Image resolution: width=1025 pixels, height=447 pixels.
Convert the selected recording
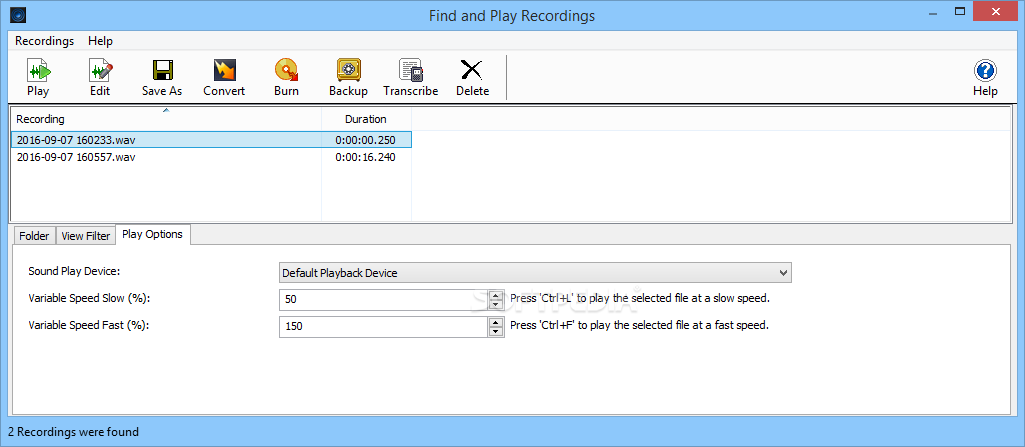click(224, 77)
